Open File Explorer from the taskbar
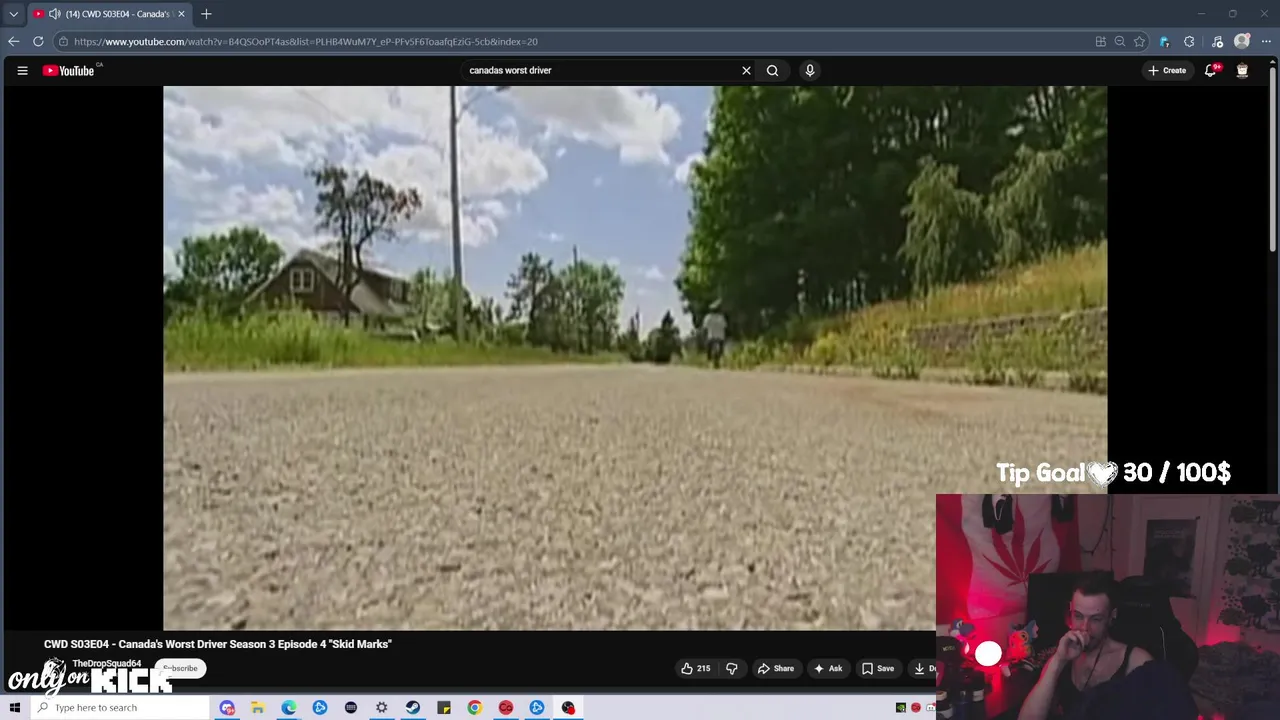The width and height of the screenshot is (1280, 720). pos(258,707)
